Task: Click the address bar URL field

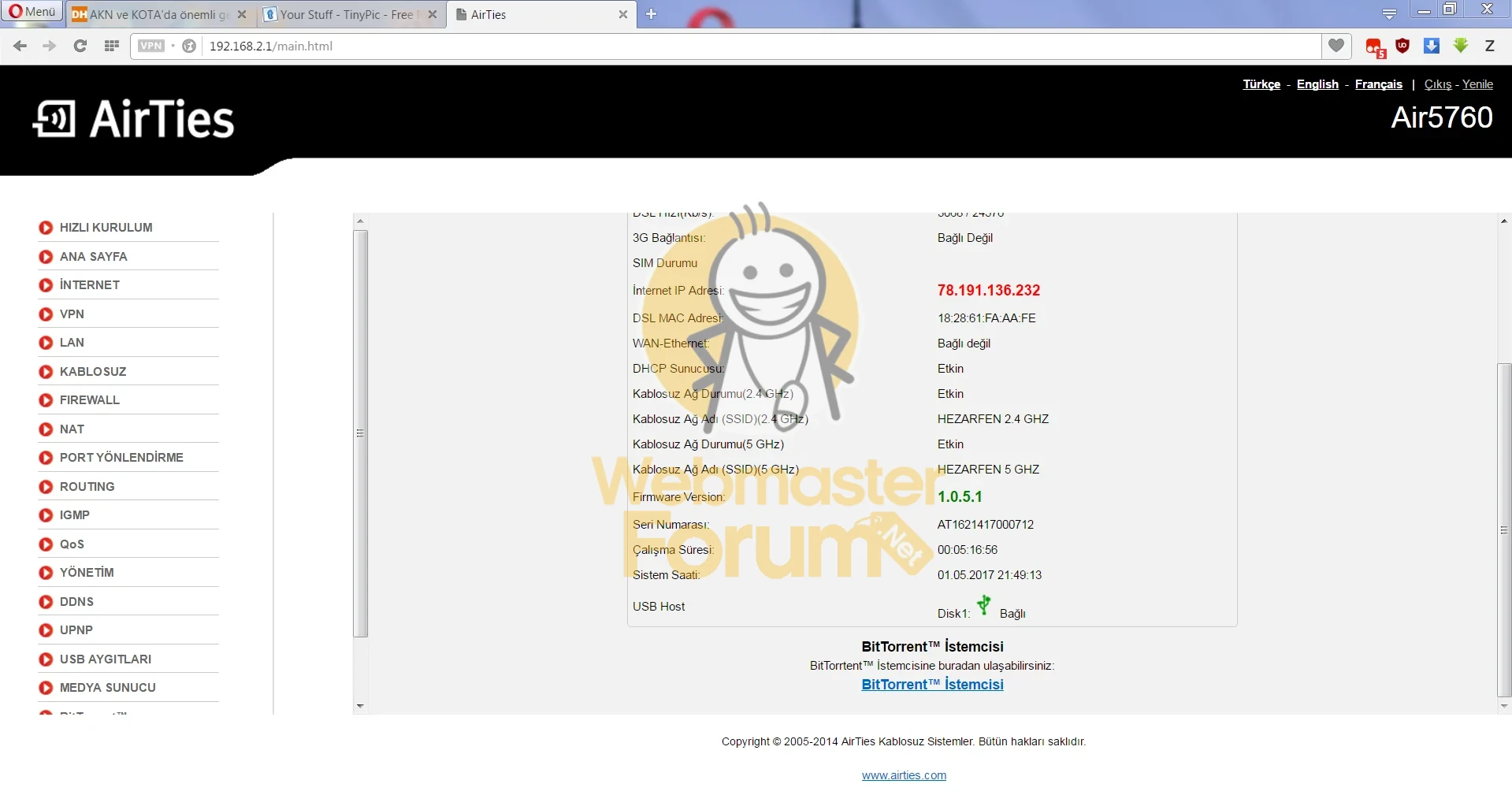Action: click(x=760, y=46)
